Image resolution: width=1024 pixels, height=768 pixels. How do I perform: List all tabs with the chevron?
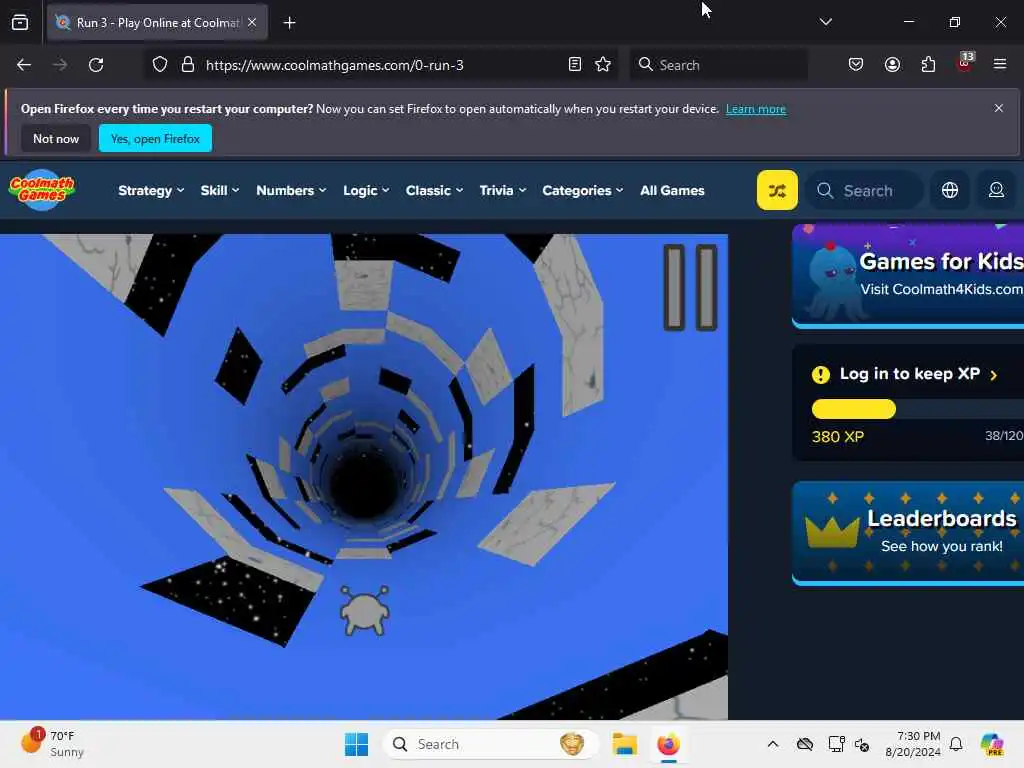coord(825,22)
